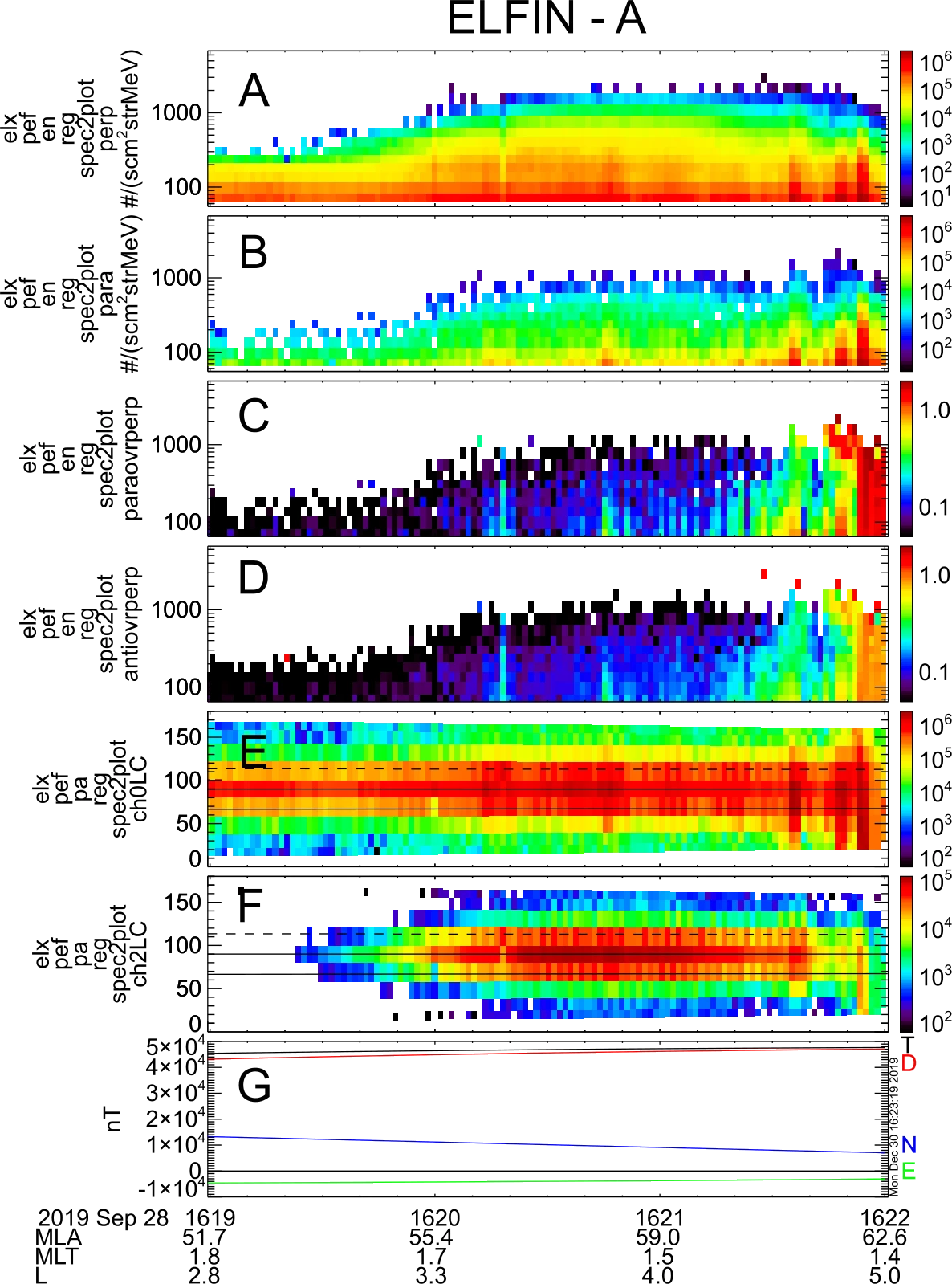Click the red D legend letter
This screenshot has height=1284, width=952.
(x=909, y=1063)
